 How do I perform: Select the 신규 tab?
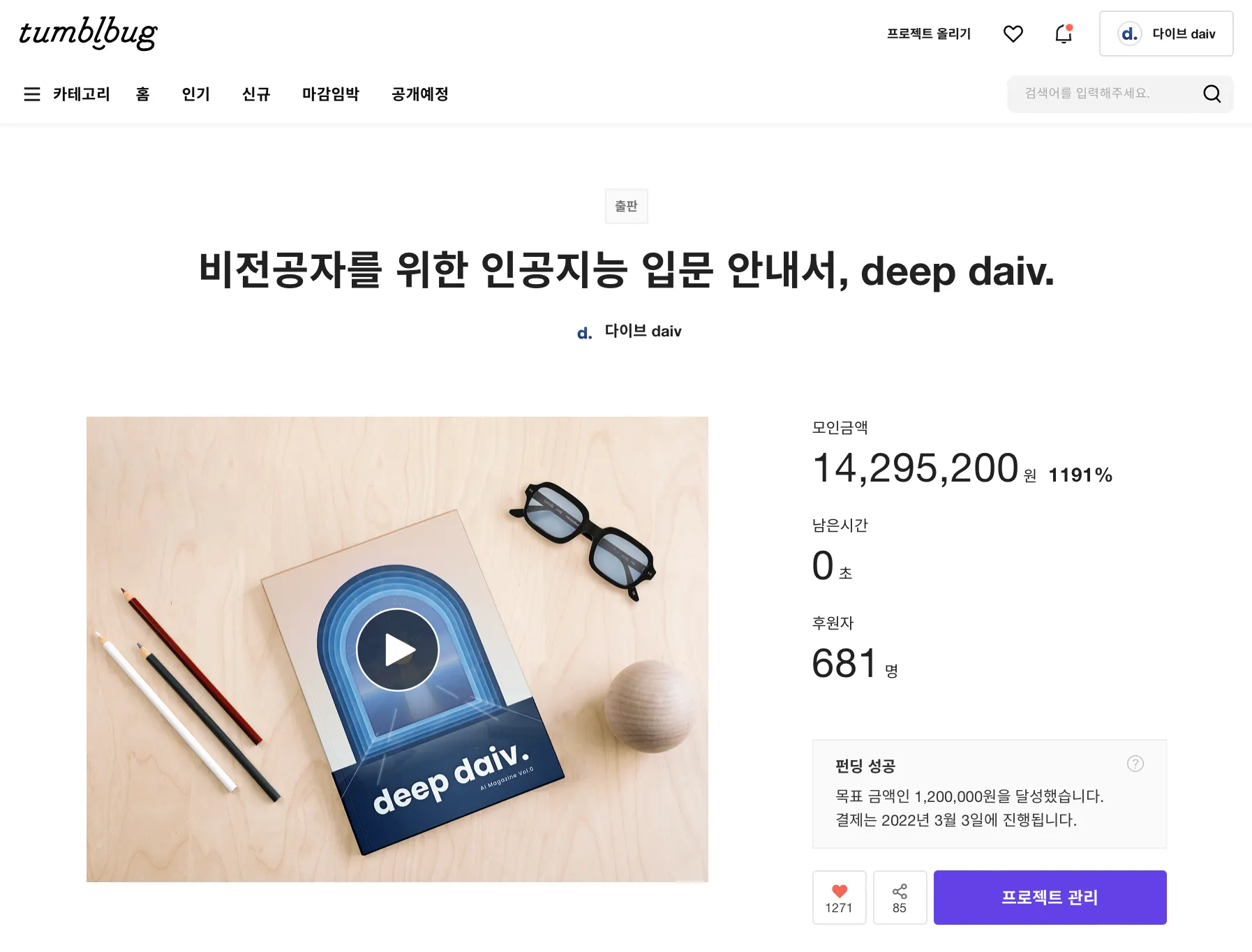point(256,94)
